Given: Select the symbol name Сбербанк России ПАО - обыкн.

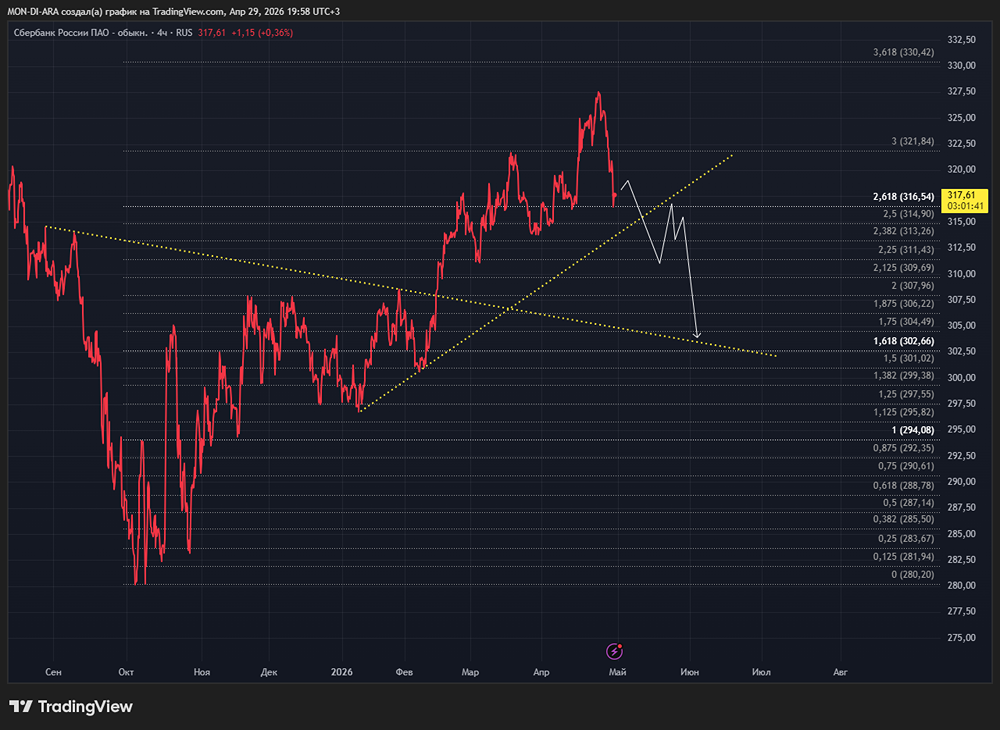Looking at the screenshot, I should click(x=81, y=33).
